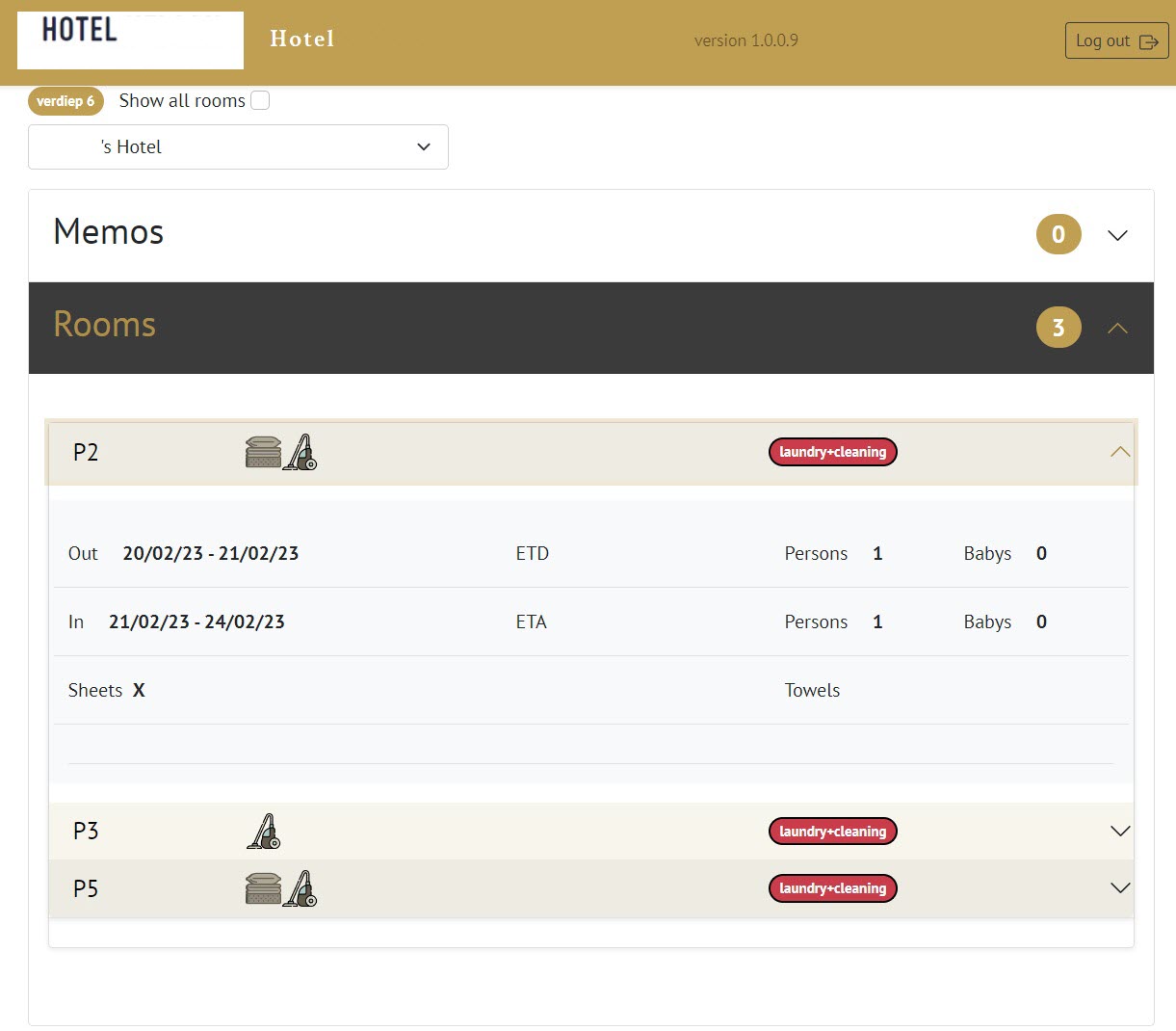Expand the P3 room row chevron
This screenshot has width=1176, height=1031.
point(1119,831)
